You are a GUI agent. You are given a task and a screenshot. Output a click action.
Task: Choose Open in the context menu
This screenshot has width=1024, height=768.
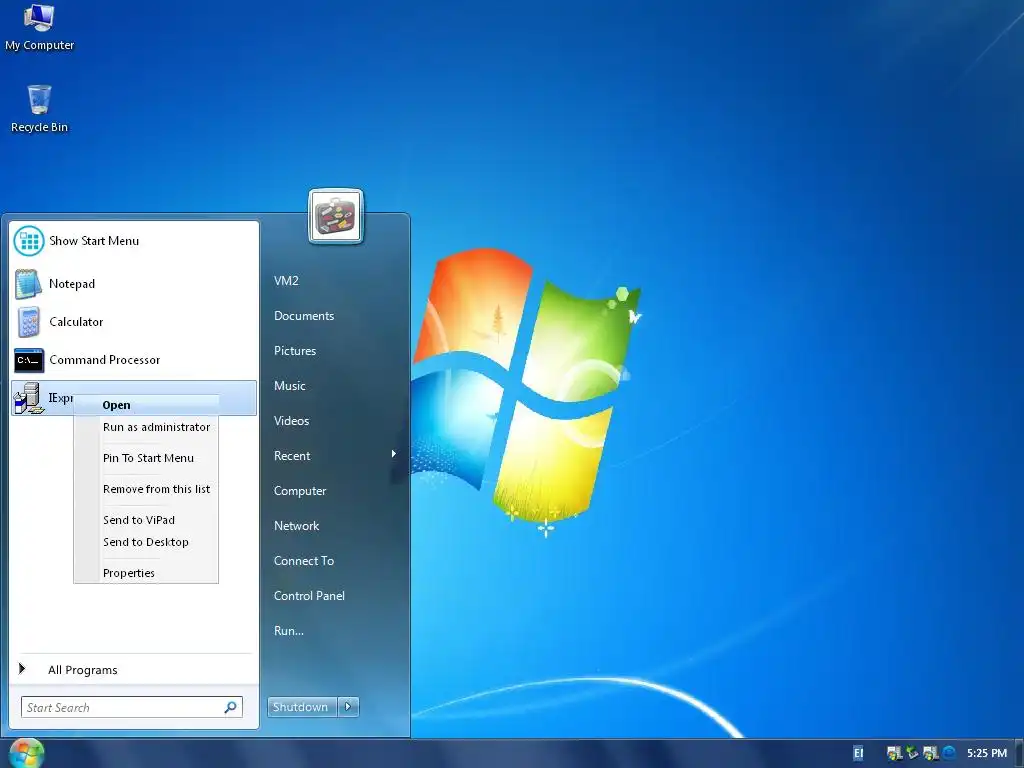(x=146, y=405)
